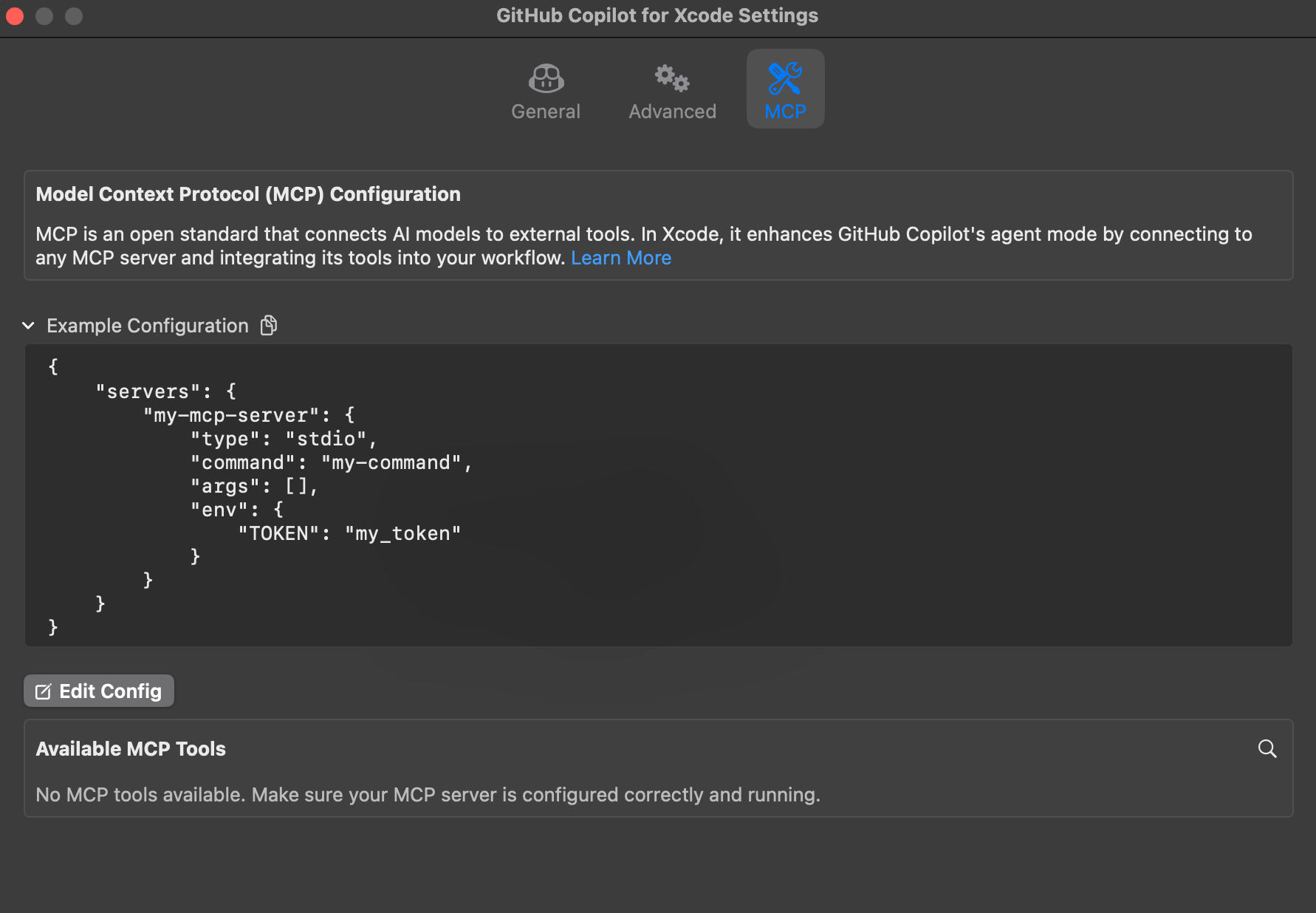Image resolution: width=1316 pixels, height=913 pixels.
Task: Collapse the Example Configuration section
Action: pos(29,326)
